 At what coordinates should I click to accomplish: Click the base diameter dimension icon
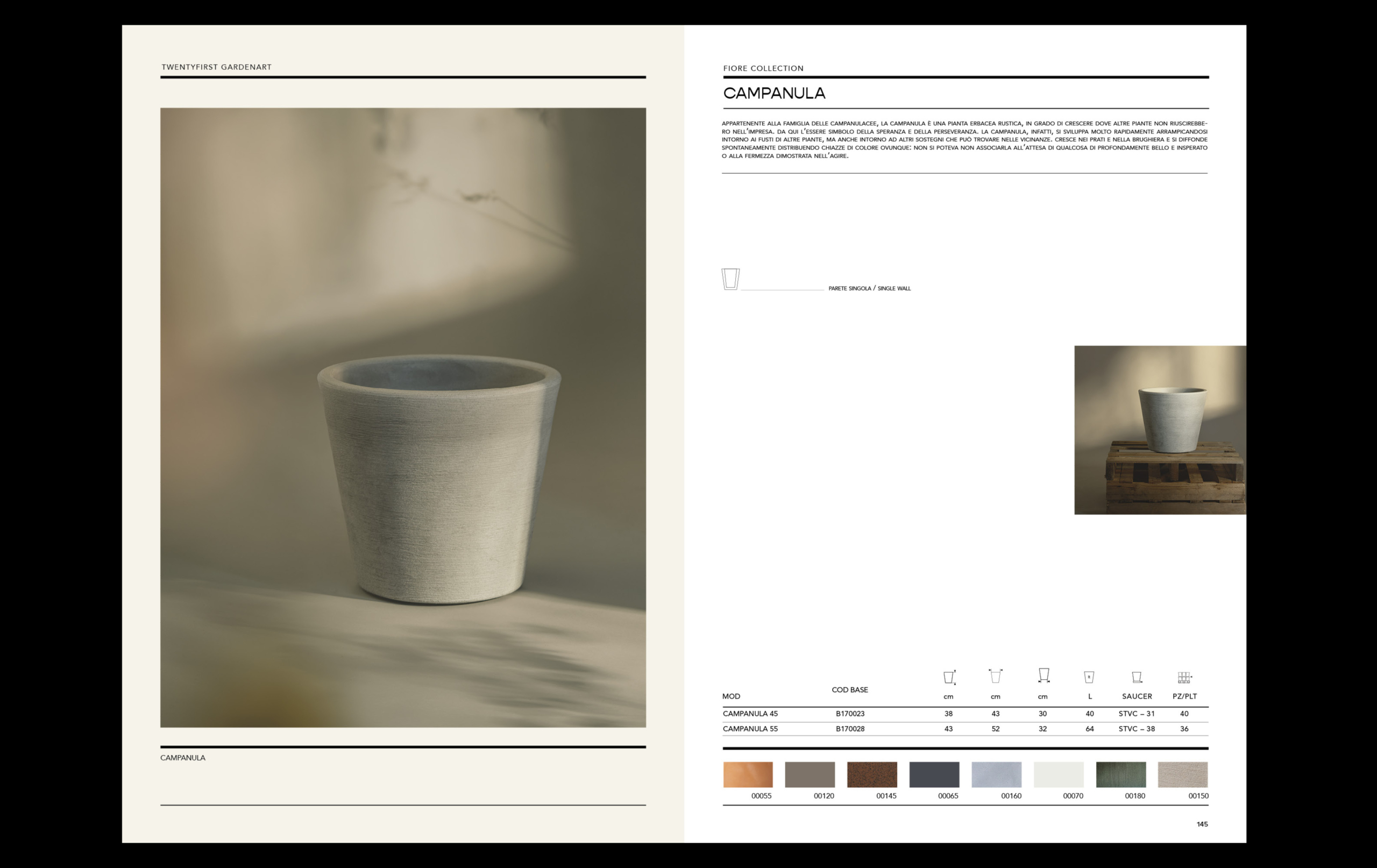(x=1044, y=675)
